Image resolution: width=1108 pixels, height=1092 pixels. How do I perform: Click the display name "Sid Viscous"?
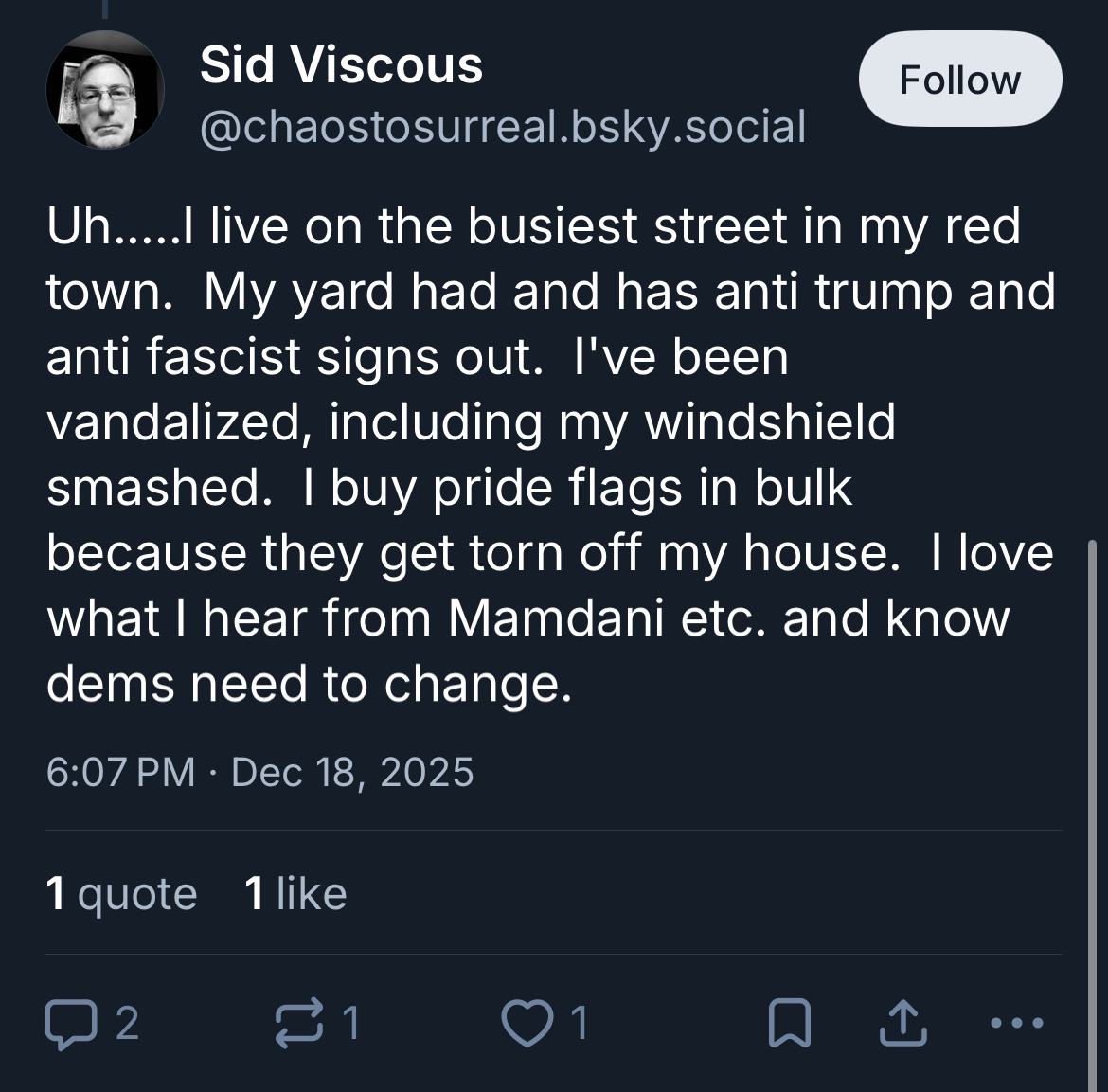pos(341,65)
